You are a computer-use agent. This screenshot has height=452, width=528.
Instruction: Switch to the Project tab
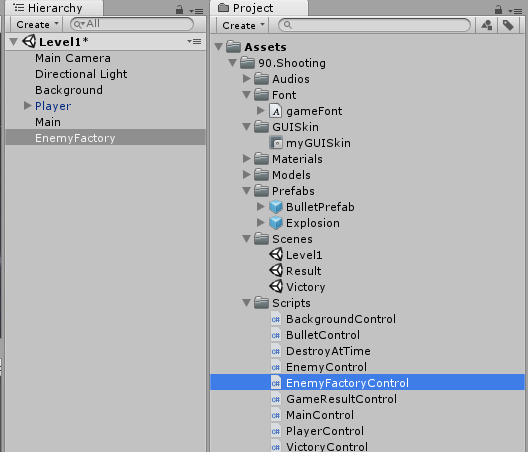259,8
